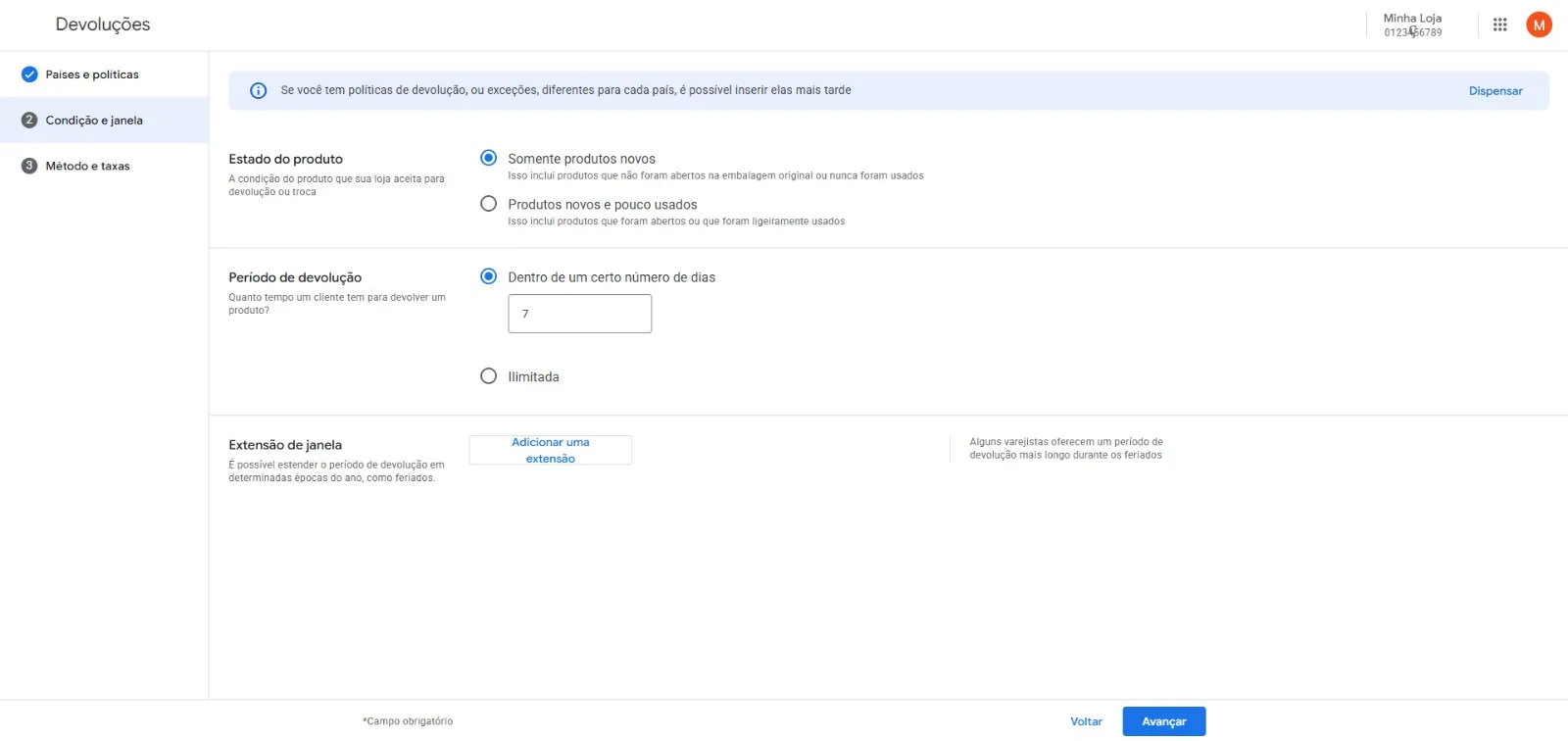Click Adicionar uma extensão button
This screenshot has height=741, width=1568.
click(x=551, y=450)
